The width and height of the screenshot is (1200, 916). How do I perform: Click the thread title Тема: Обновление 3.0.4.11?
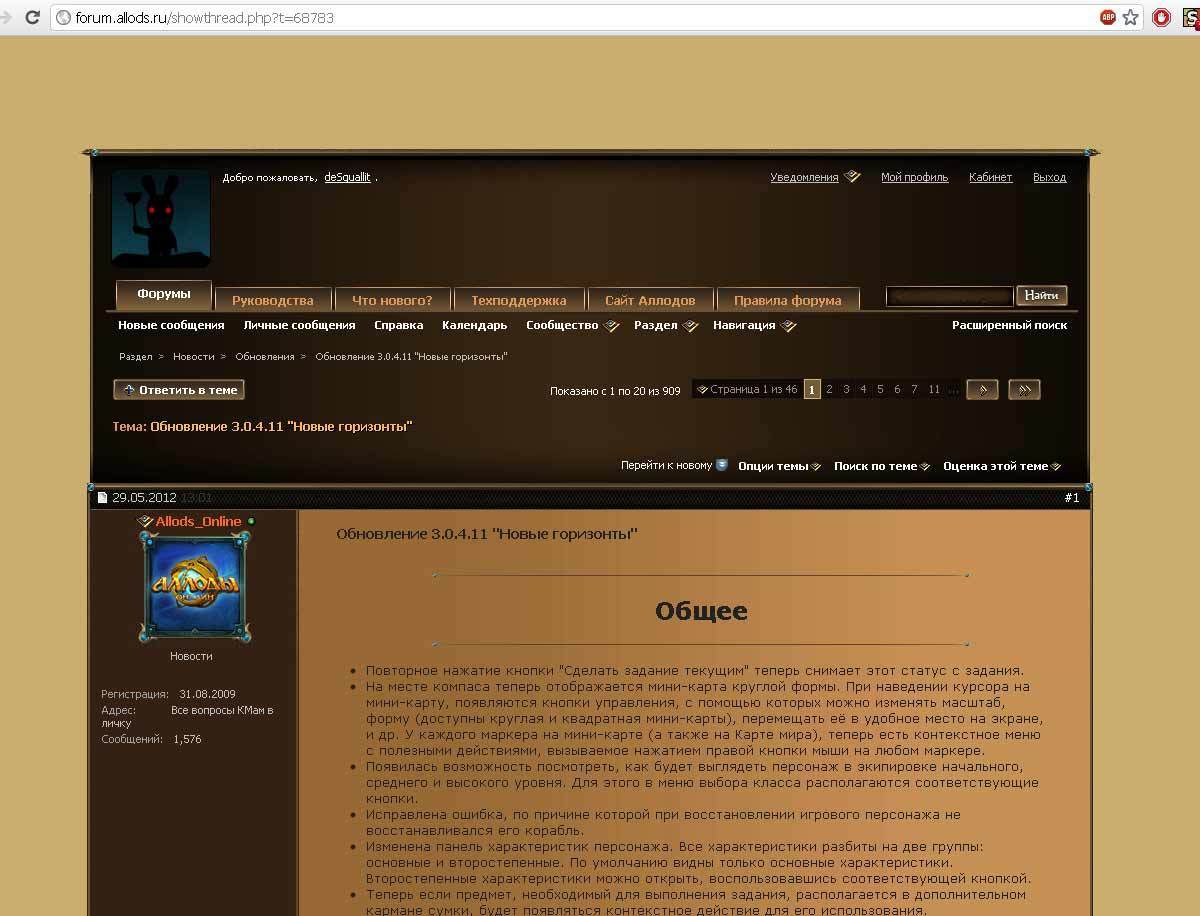click(262, 426)
